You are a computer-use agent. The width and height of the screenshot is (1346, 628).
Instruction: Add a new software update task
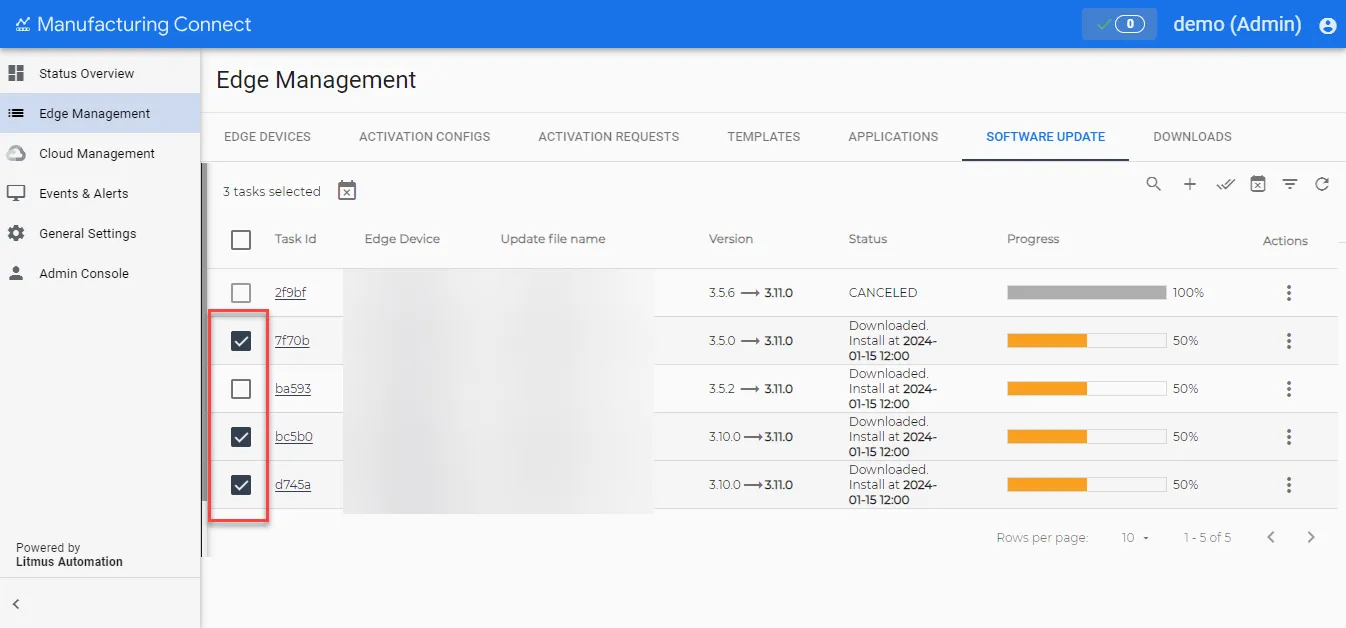coord(1190,184)
